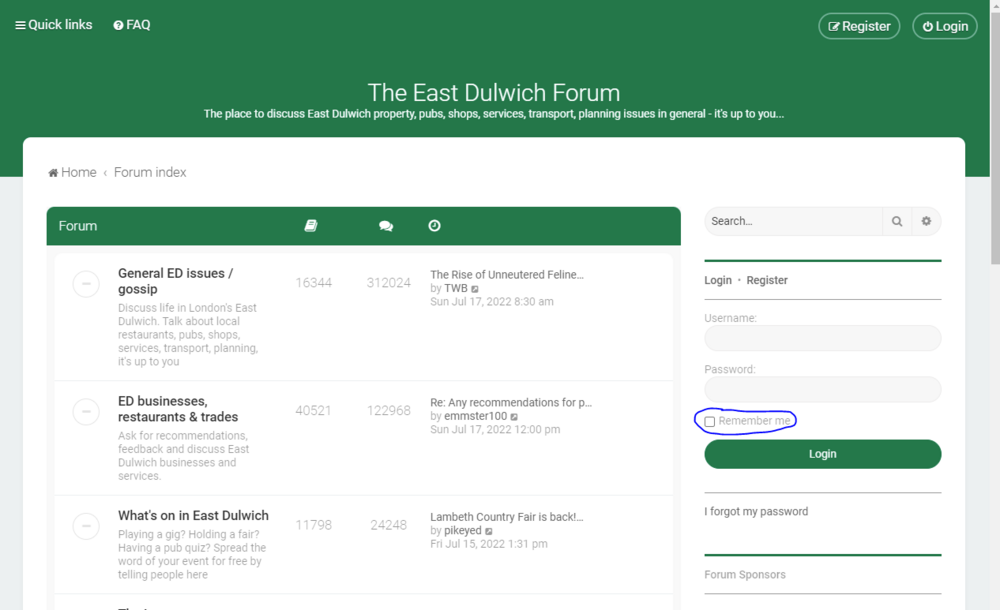The image size is (1000, 610).
Task: Click the Username input field
Action: (x=822, y=338)
